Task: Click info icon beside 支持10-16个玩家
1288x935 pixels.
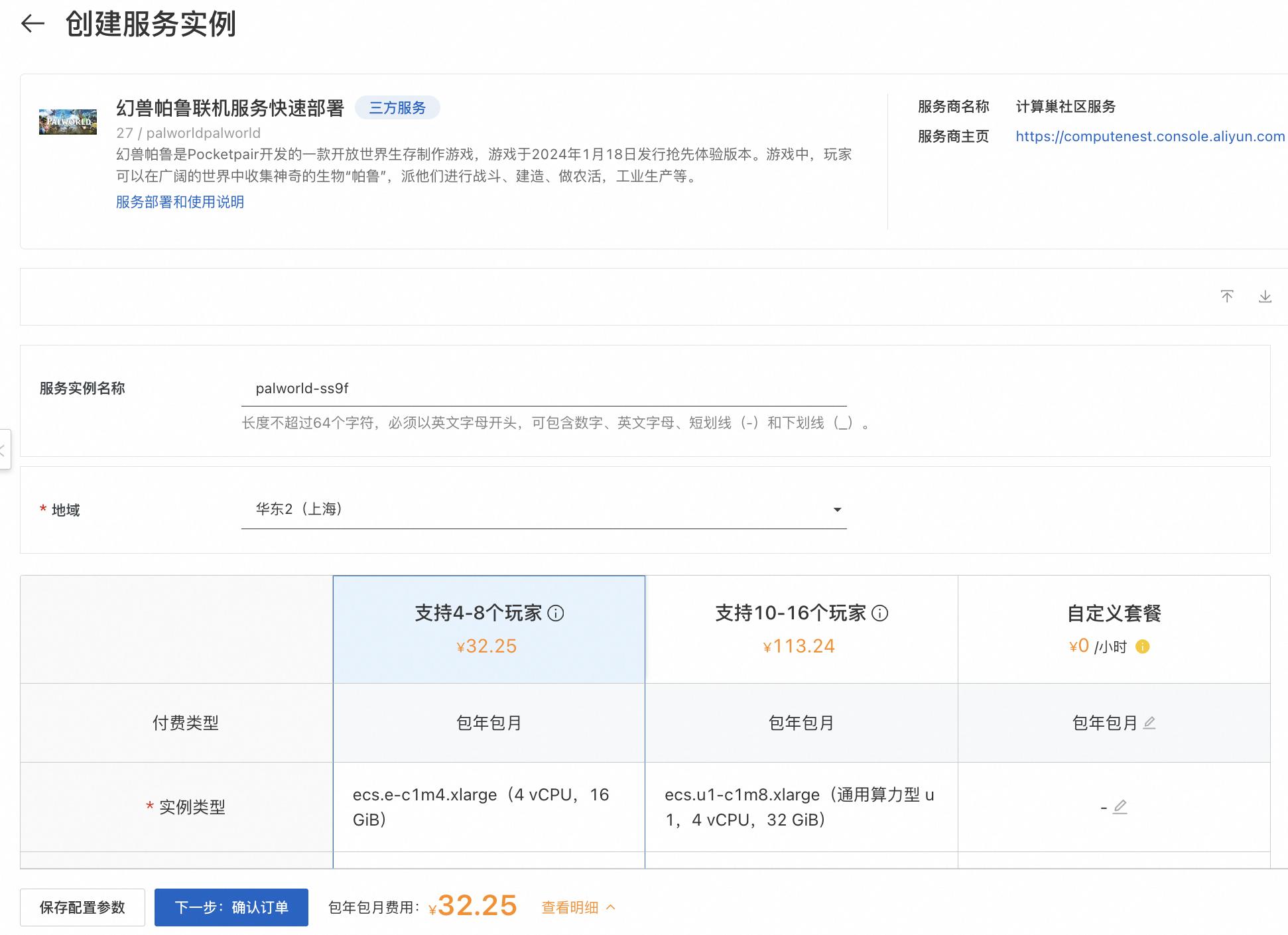Action: pos(879,613)
